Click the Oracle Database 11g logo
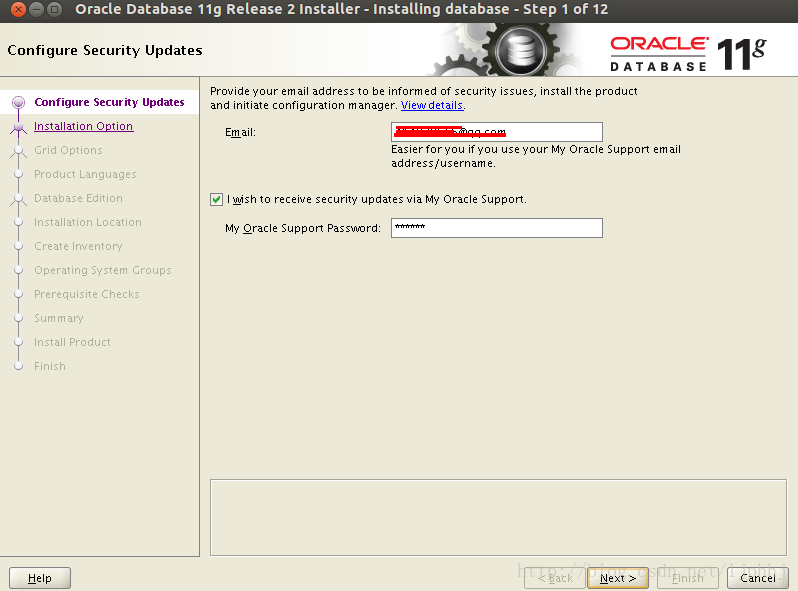The width and height of the screenshot is (798, 591). (688, 53)
